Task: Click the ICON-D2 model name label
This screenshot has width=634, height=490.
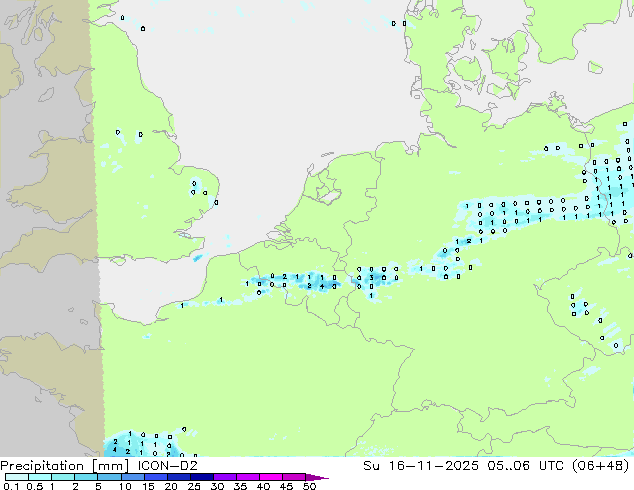Action: [167, 466]
